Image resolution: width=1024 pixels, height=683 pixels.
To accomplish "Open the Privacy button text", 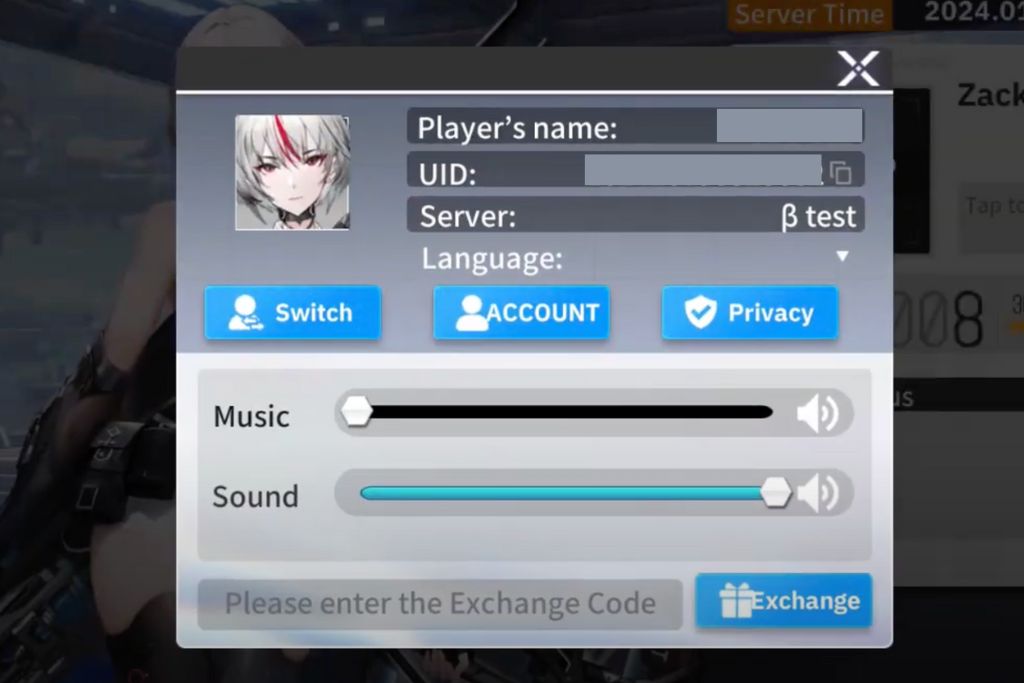I will [771, 313].
